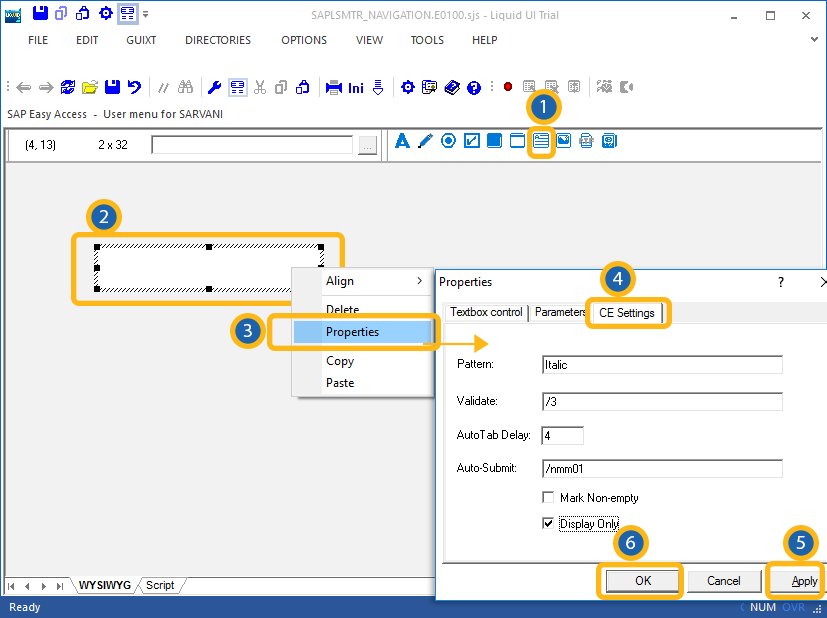
Task: Click the printer icon in toolbar
Action: point(334,88)
